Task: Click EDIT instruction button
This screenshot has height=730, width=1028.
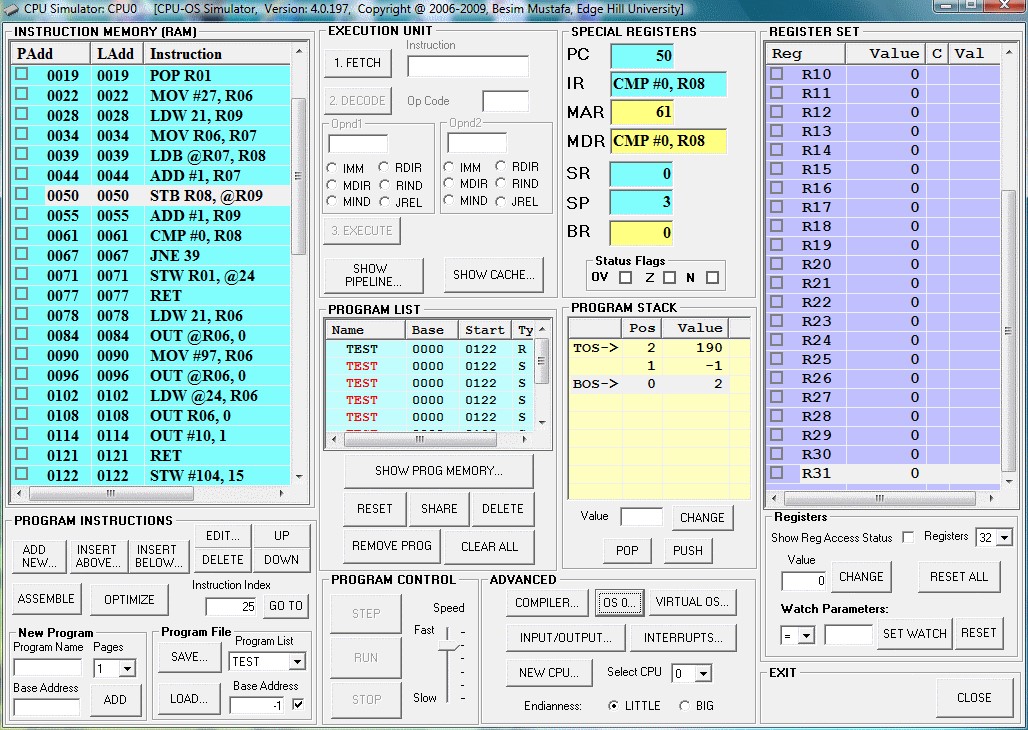Action: pyautogui.click(x=222, y=536)
